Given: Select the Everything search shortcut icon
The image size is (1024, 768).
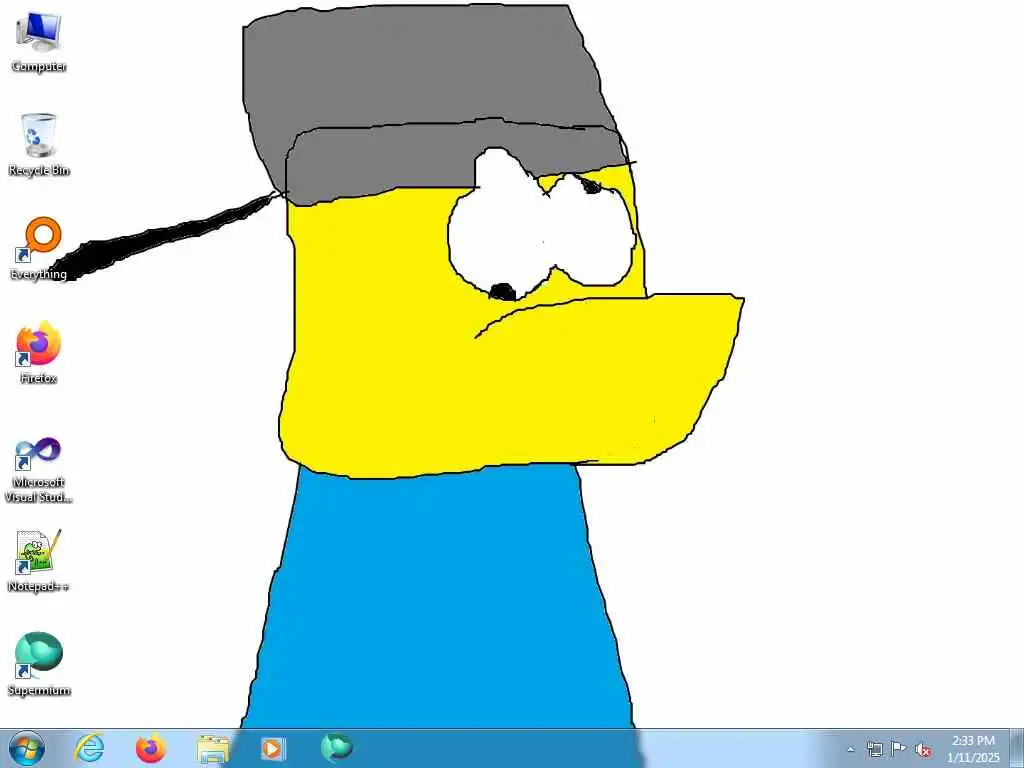Looking at the screenshot, I should 39,249.
